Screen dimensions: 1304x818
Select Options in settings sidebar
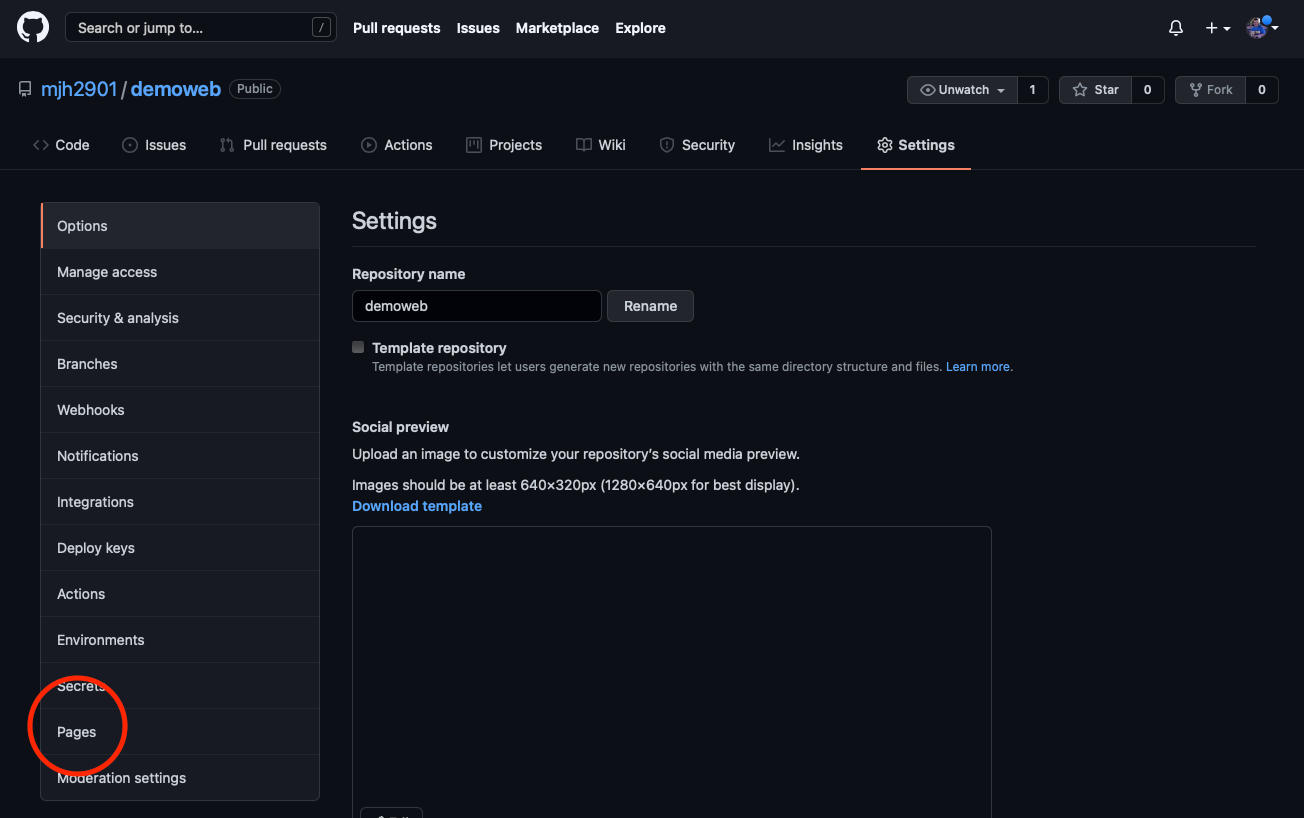180,226
